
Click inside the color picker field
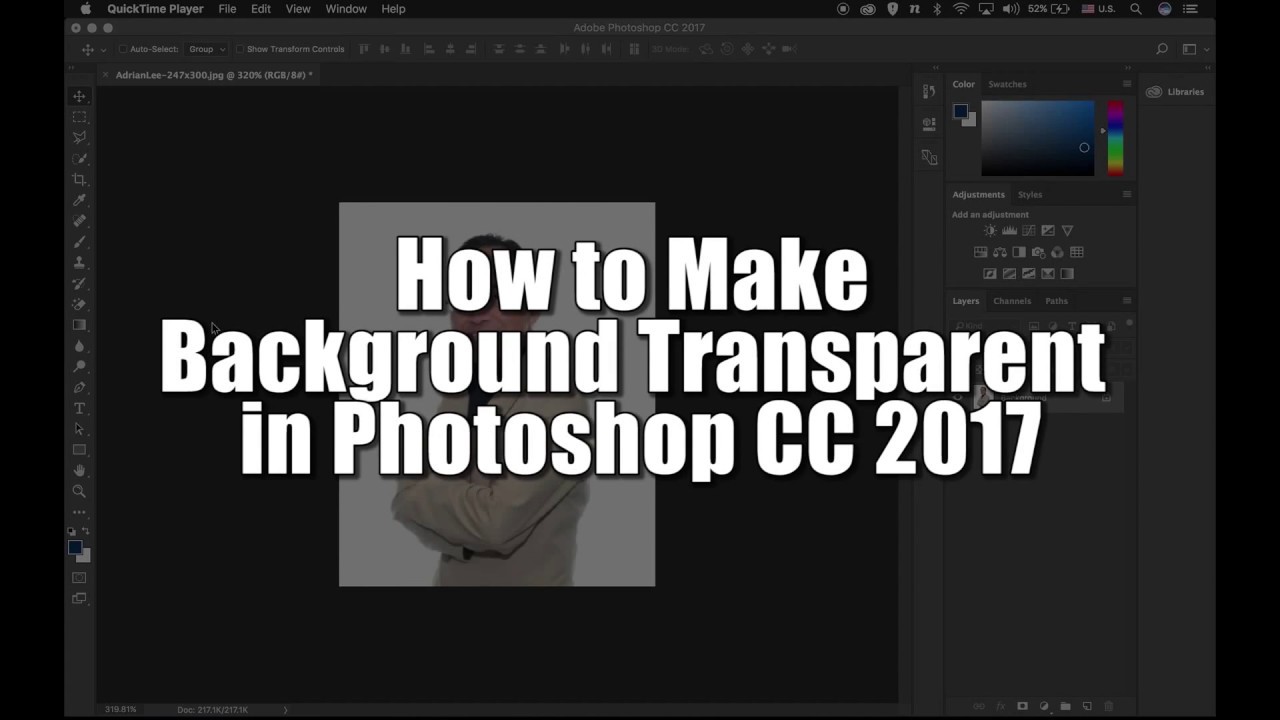(x=1037, y=138)
